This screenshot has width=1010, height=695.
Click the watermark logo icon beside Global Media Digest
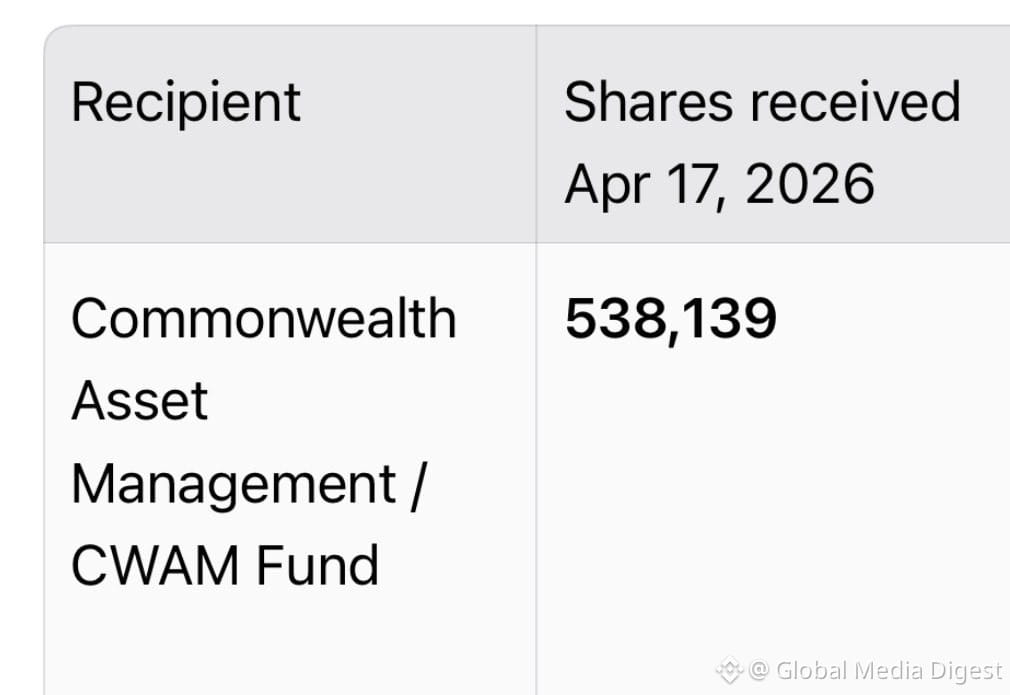tap(729, 671)
